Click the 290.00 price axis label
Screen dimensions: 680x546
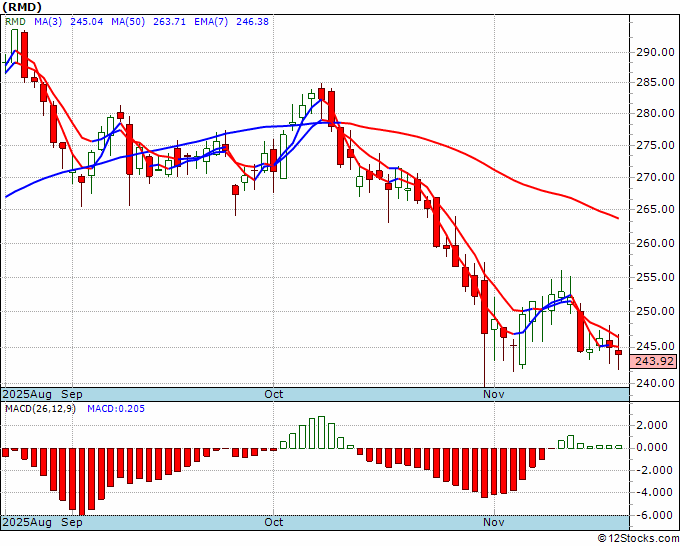coord(655,52)
